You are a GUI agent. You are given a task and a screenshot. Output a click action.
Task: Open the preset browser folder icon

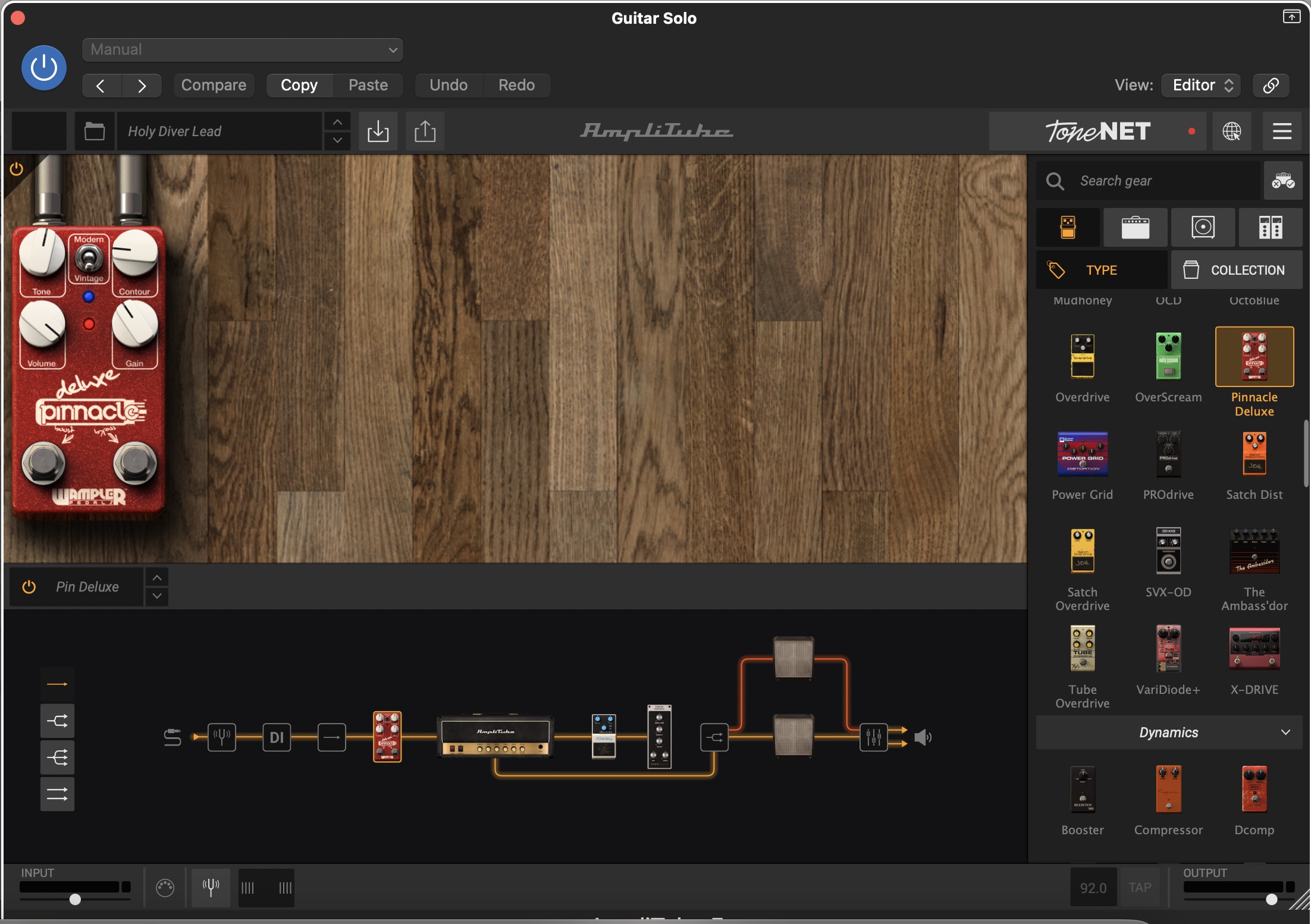pos(95,131)
